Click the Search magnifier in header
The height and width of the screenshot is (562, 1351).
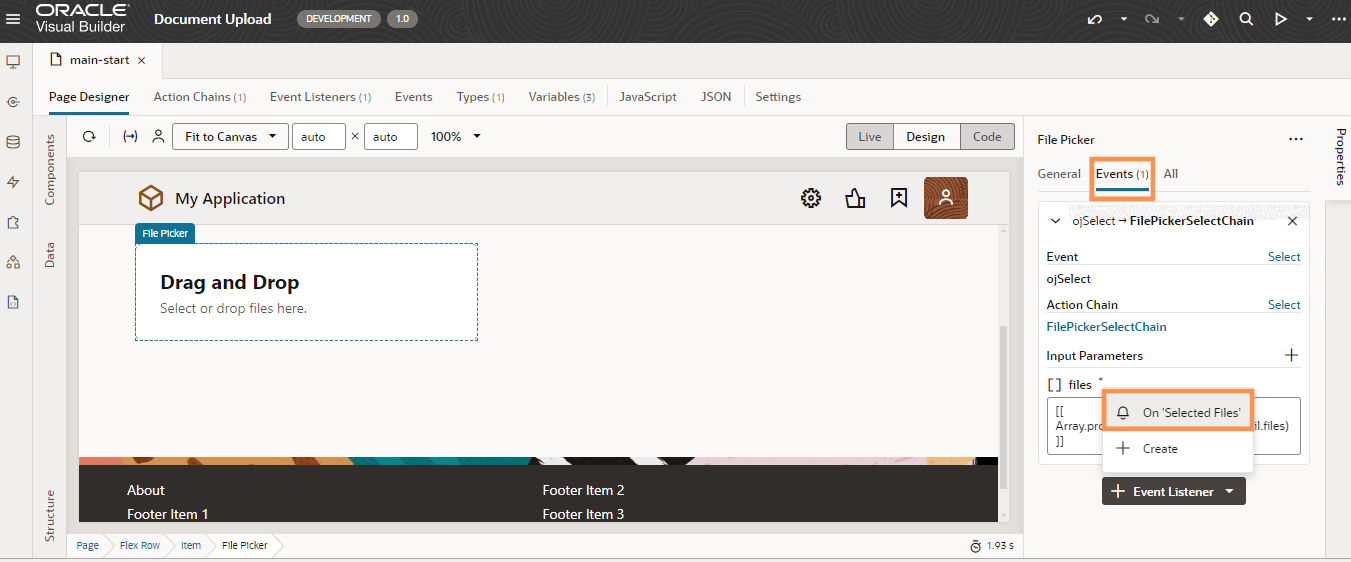pos(1246,19)
